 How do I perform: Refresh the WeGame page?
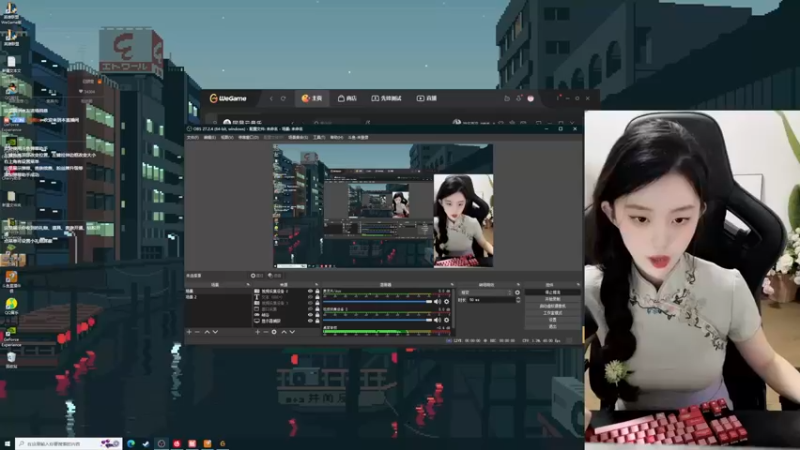283,98
